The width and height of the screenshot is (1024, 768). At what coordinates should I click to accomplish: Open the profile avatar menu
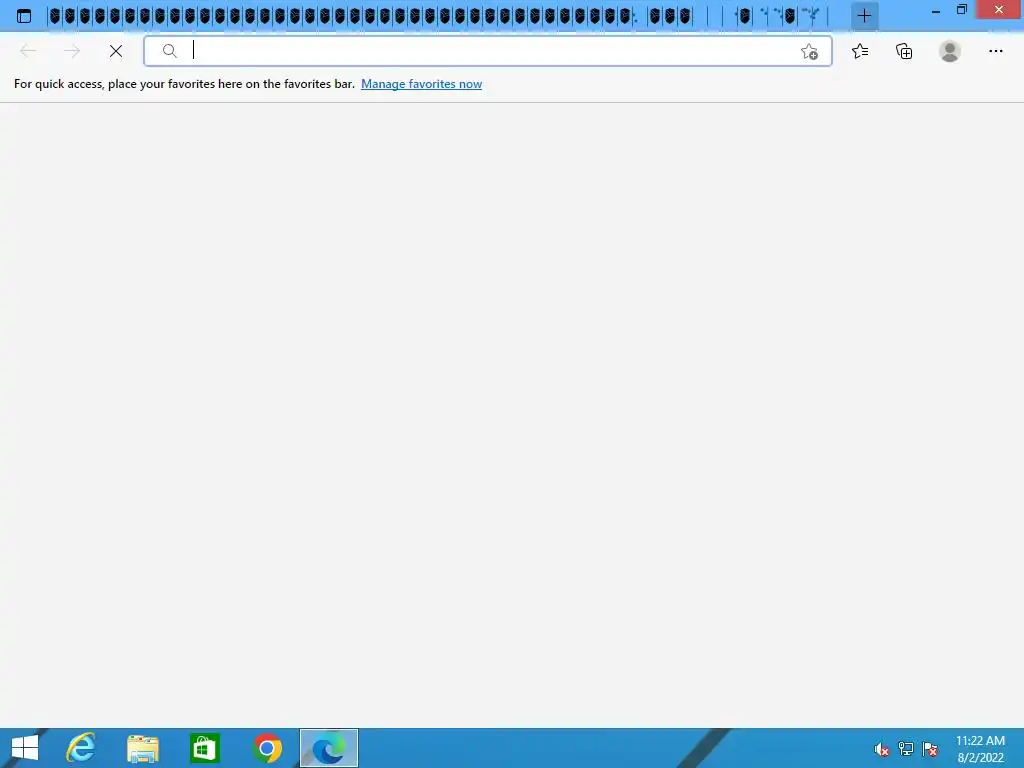[950, 51]
